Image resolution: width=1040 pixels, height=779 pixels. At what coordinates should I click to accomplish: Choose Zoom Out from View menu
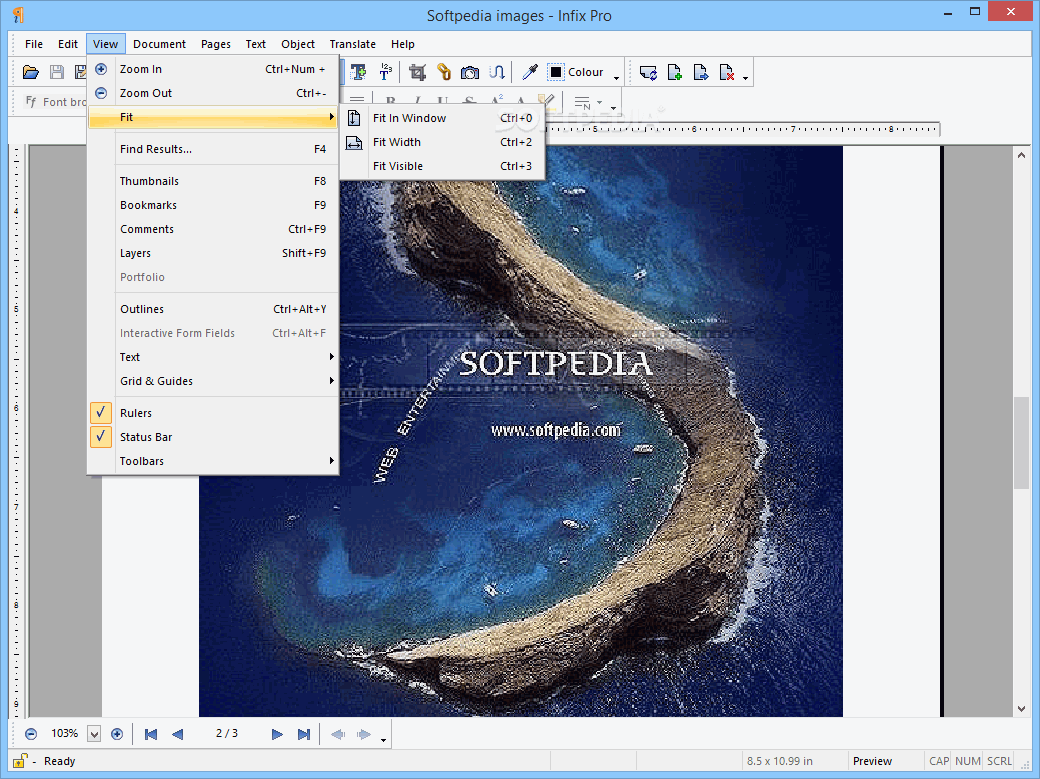coord(214,93)
